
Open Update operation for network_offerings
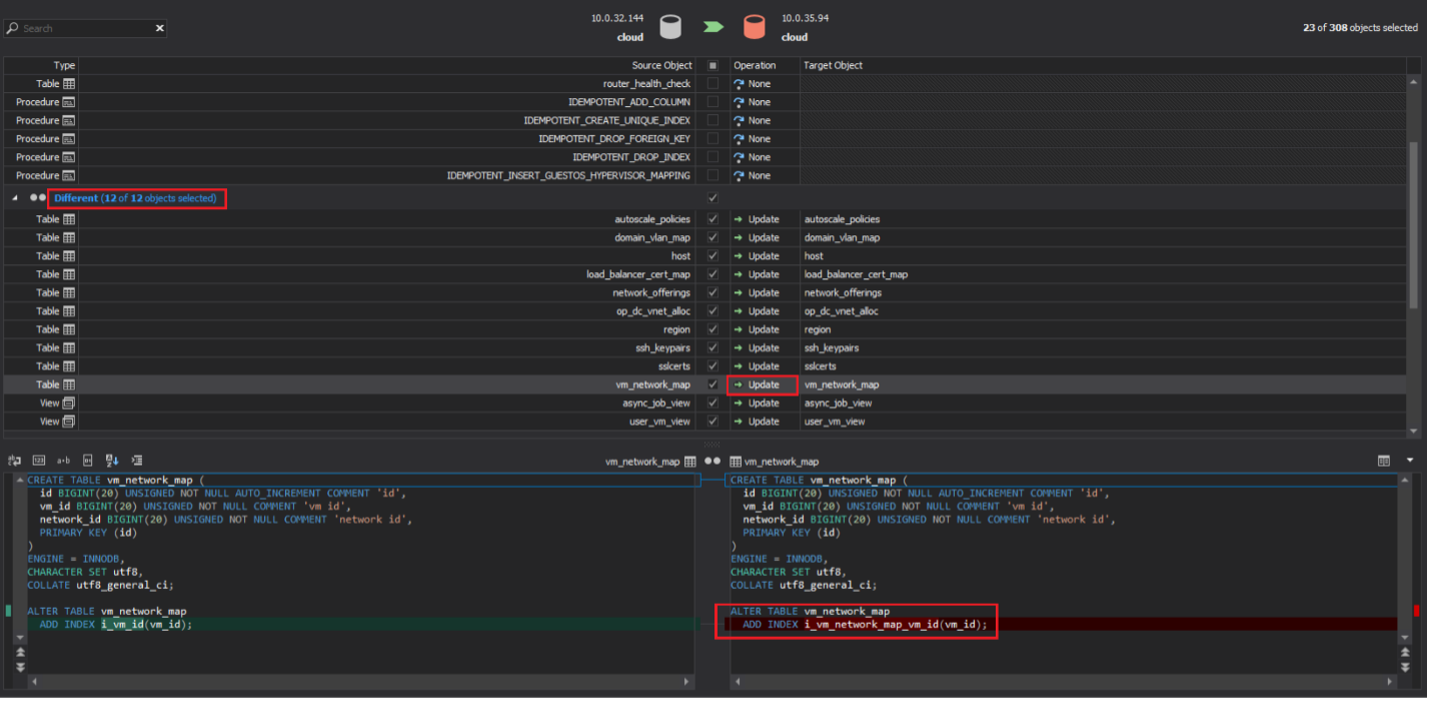764,293
